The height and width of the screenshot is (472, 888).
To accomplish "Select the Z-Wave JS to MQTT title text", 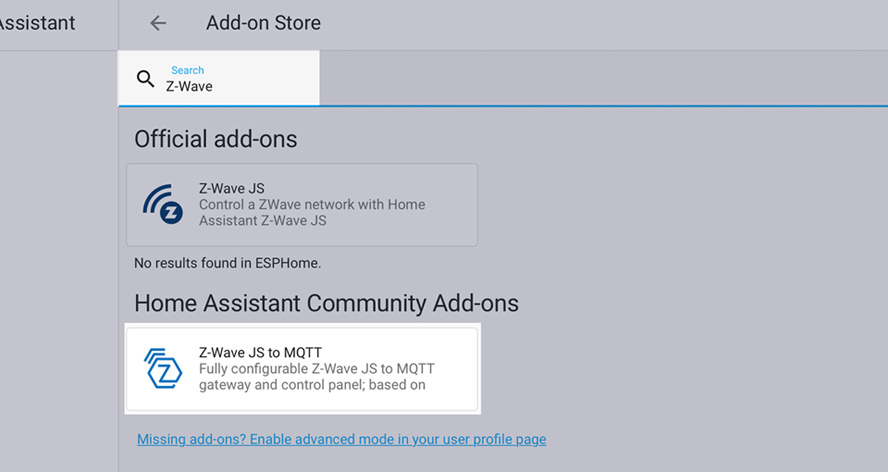I will (x=261, y=352).
